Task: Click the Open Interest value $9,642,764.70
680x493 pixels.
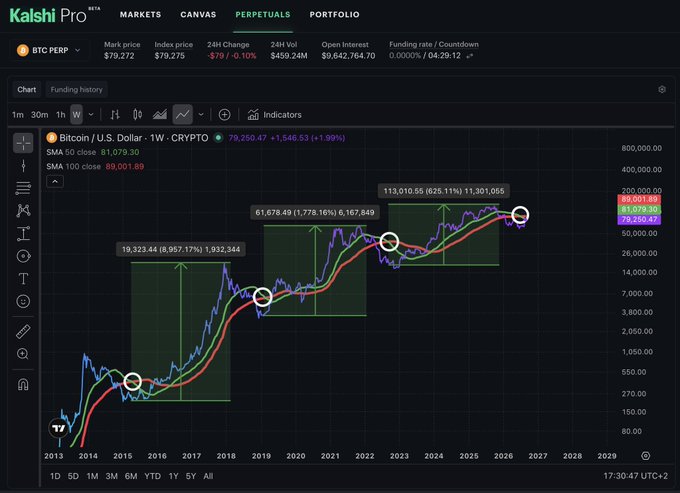Action: point(348,56)
